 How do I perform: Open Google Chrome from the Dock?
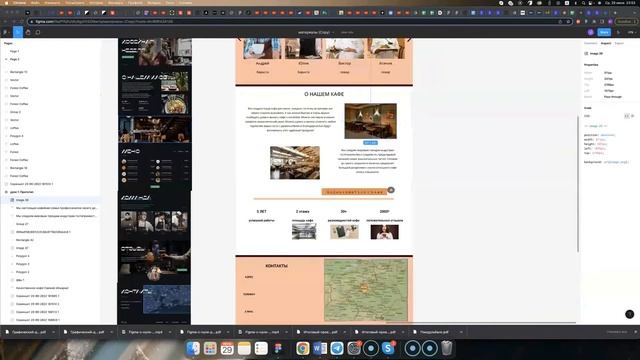pyautogui.click(x=302, y=348)
